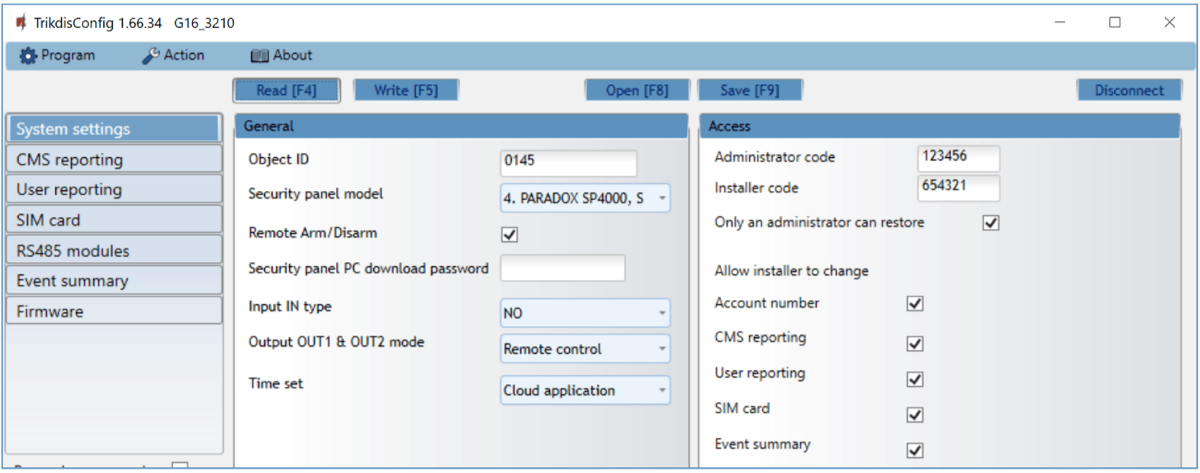Click the Object ID input field
Screen dimensions: 1200x473
pos(568,162)
